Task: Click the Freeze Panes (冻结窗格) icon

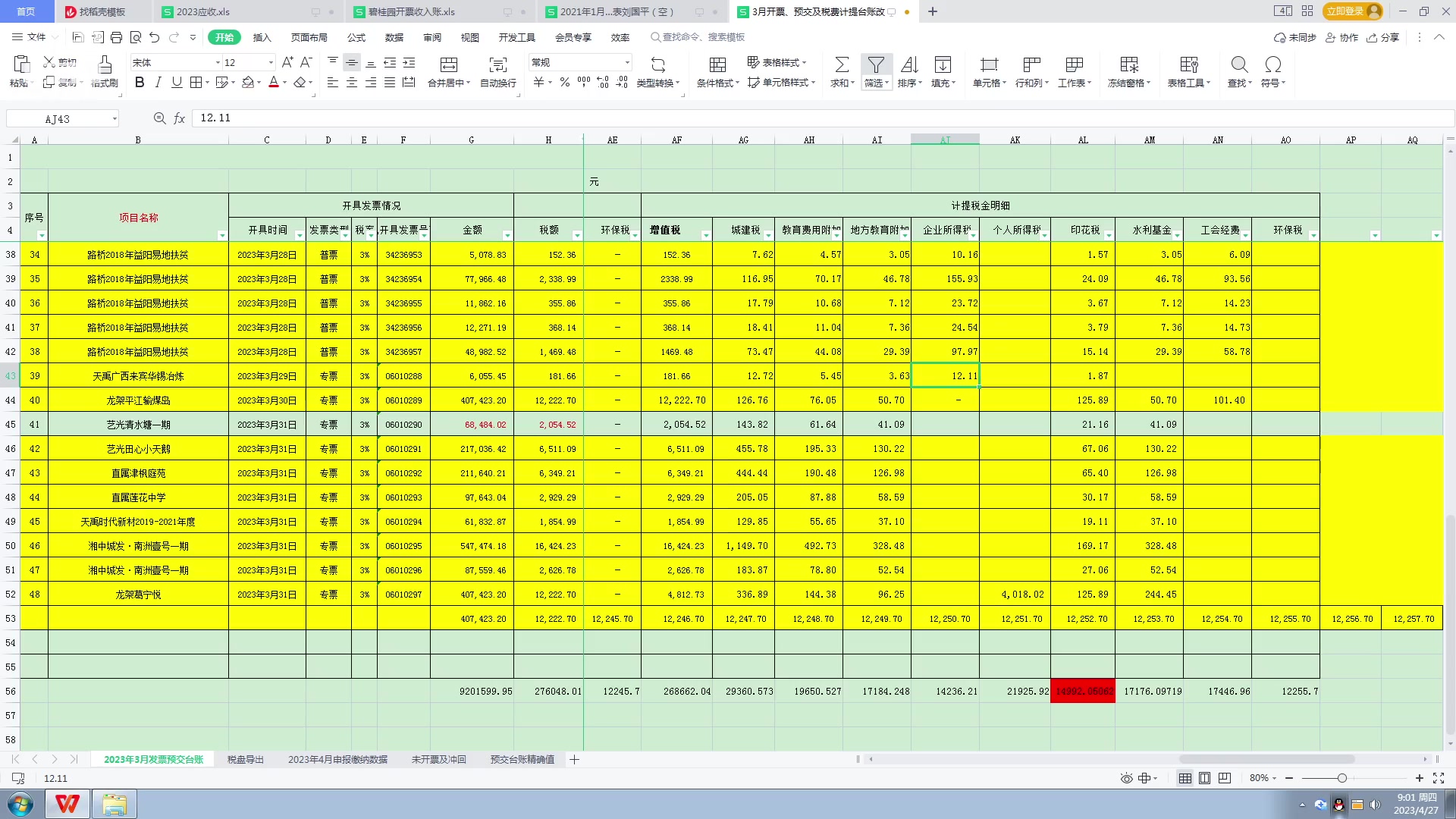Action: (x=1129, y=64)
